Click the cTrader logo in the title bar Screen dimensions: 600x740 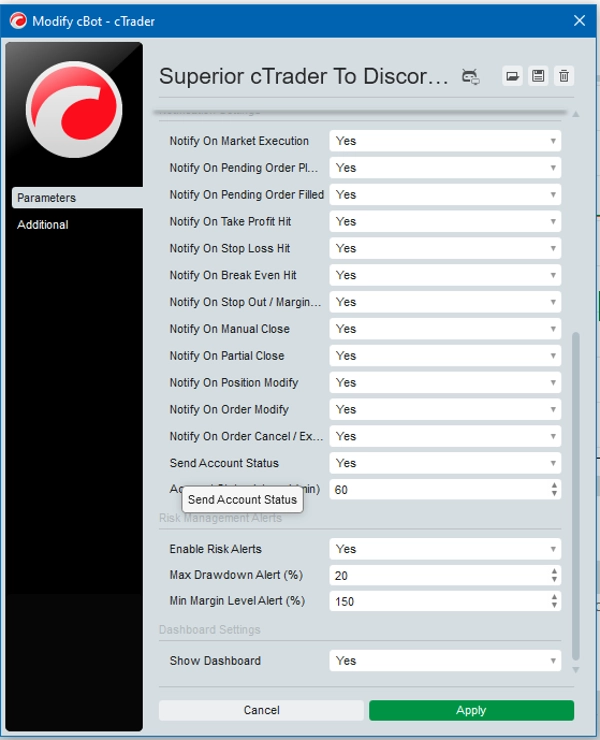click(18, 21)
